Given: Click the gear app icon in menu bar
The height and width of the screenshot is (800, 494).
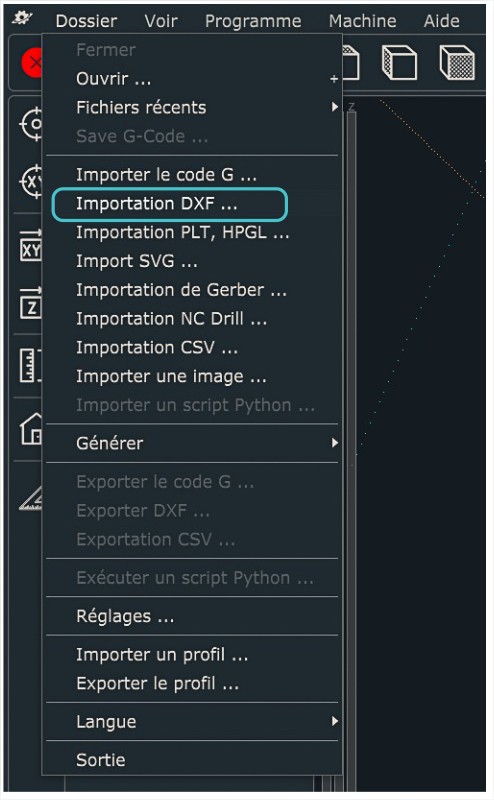Looking at the screenshot, I should (22, 18).
